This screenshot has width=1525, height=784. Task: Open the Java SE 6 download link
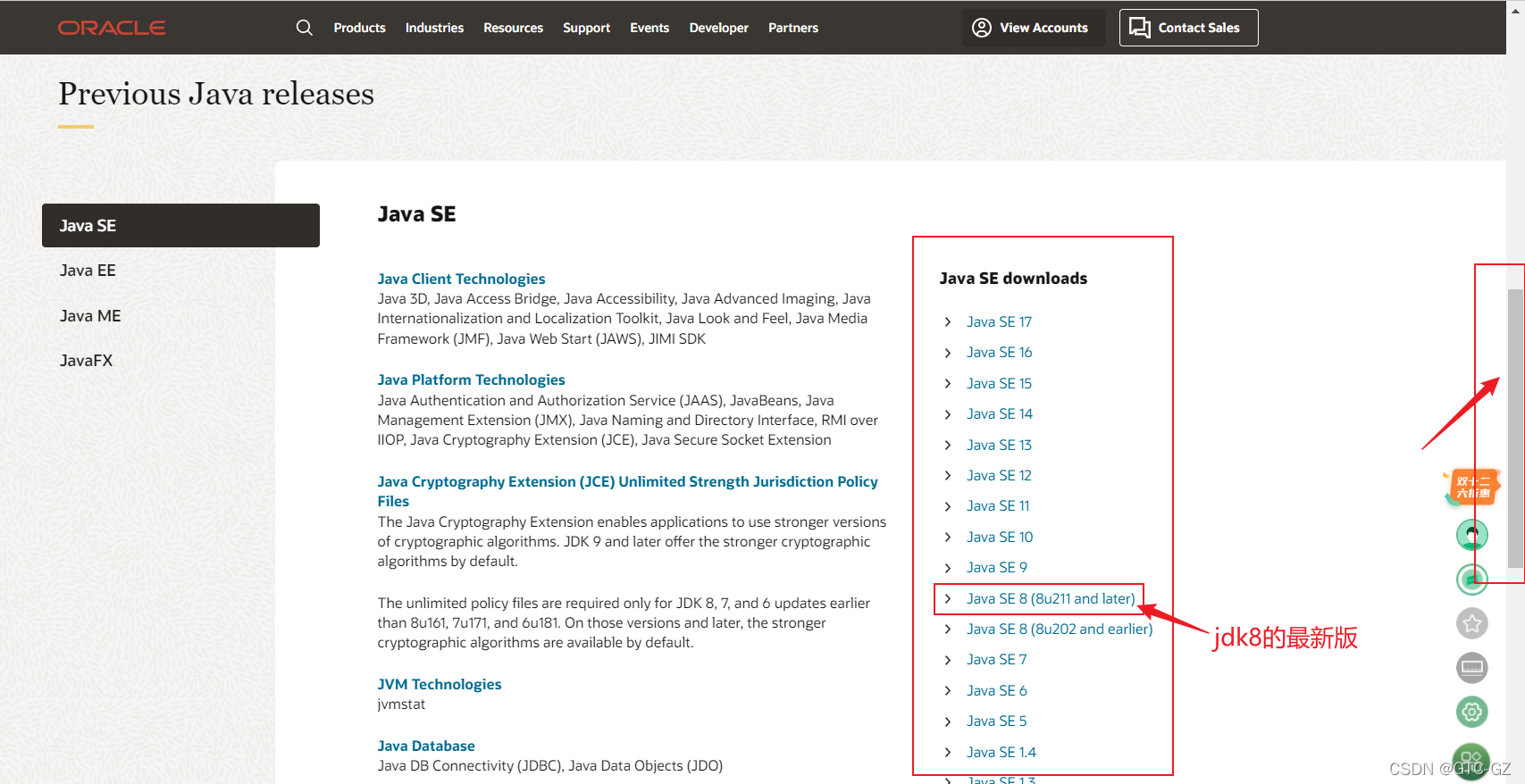tap(996, 691)
